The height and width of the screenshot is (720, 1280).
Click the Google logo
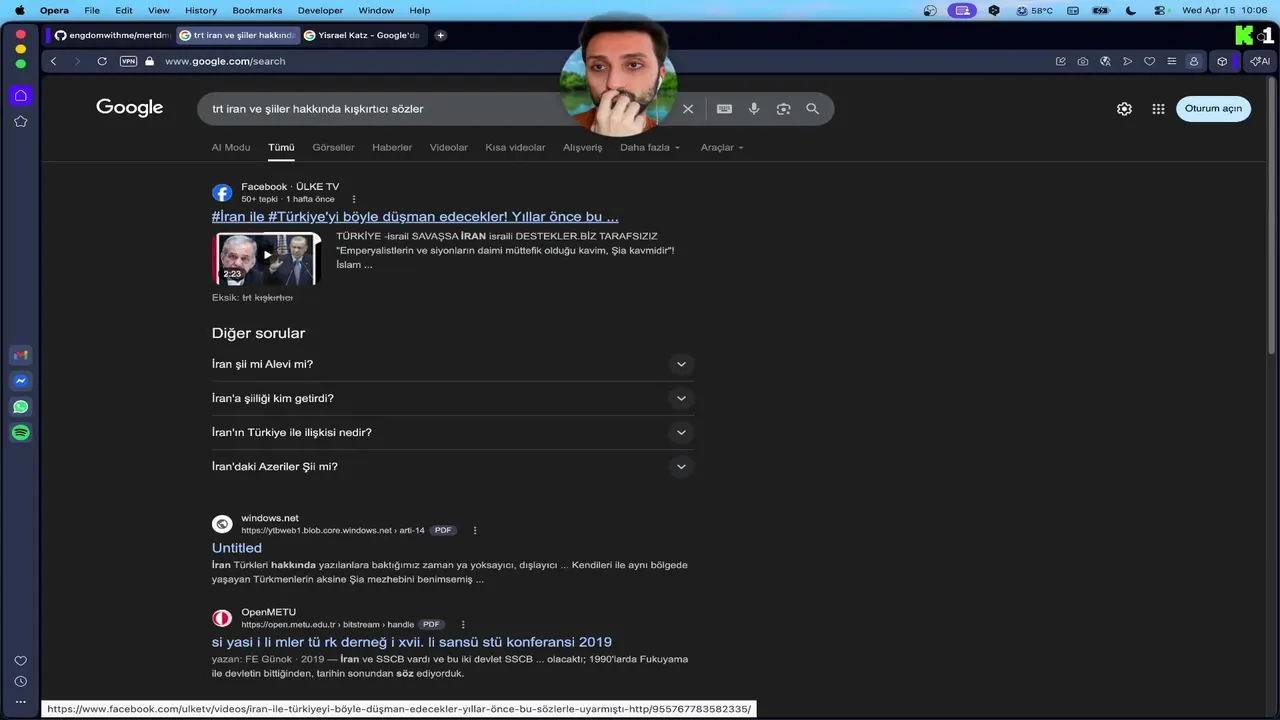pos(129,108)
